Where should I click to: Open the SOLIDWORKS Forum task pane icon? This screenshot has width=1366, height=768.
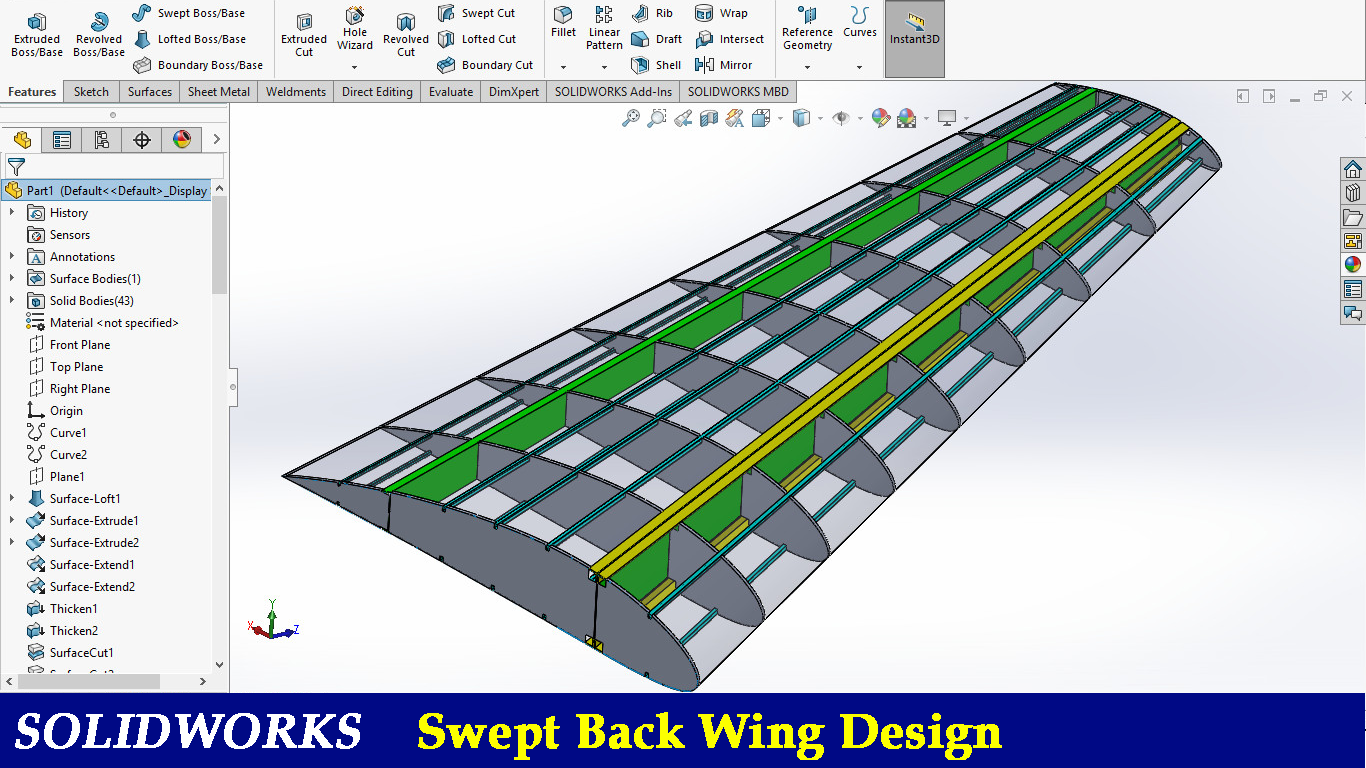tap(1353, 313)
